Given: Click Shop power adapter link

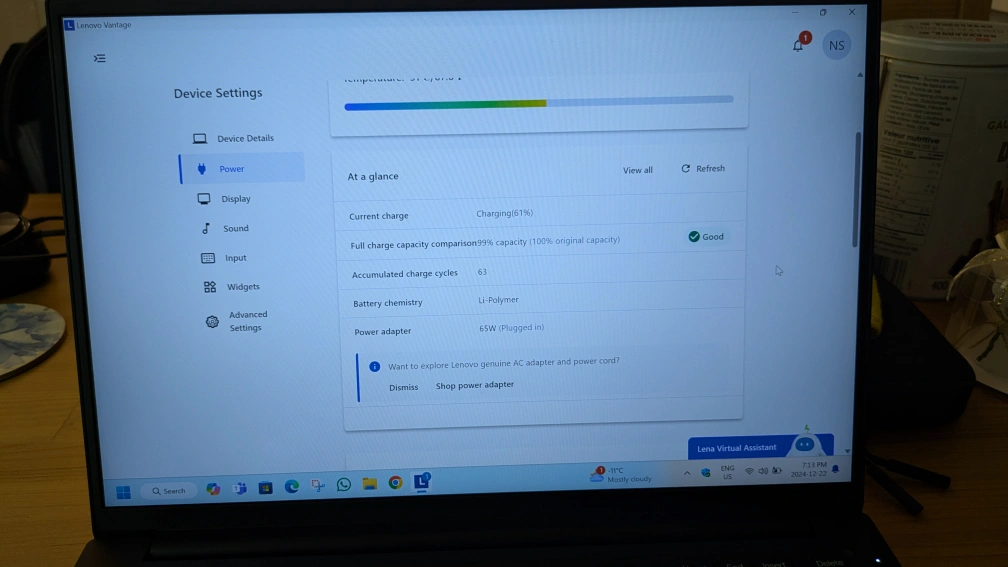Looking at the screenshot, I should pyautogui.click(x=475, y=385).
